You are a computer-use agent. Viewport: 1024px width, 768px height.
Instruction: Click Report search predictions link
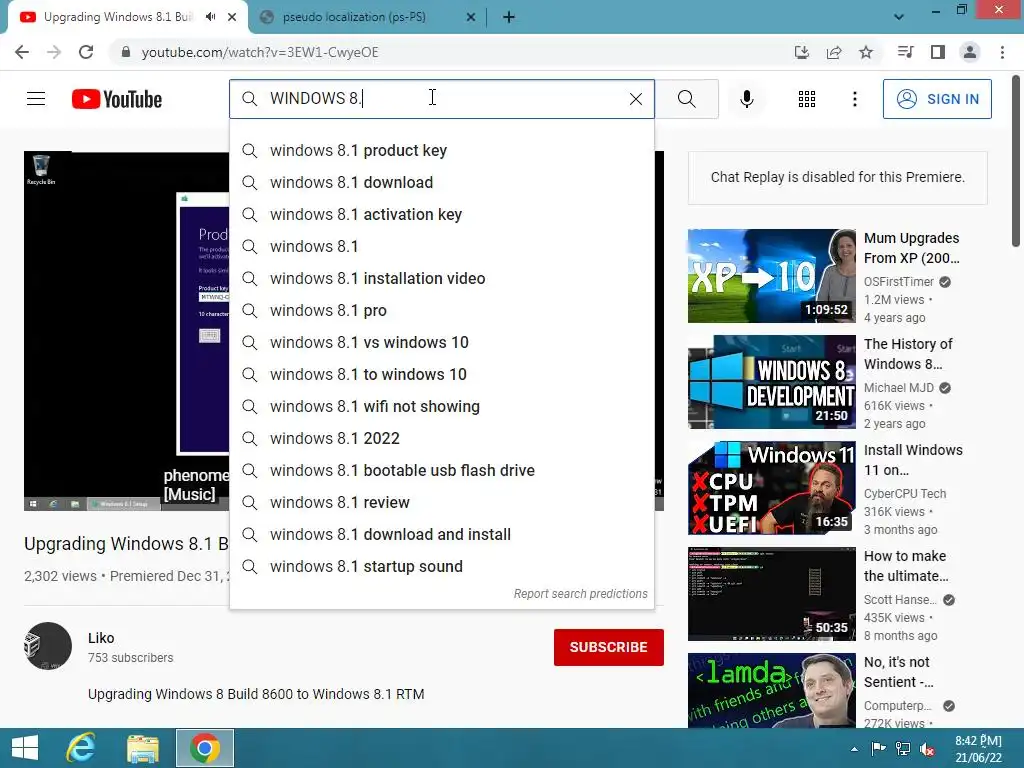[x=580, y=594]
